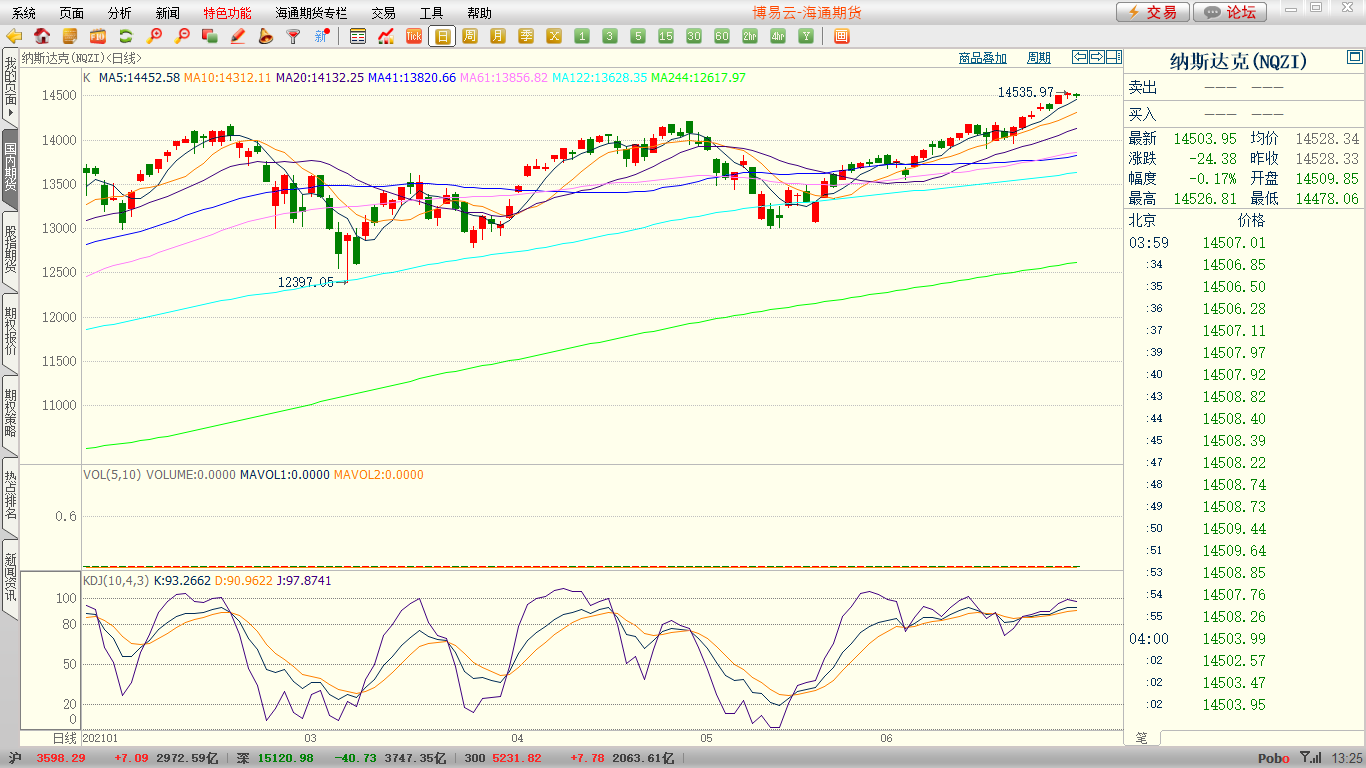The image size is (1366, 768).
Task: Switch to the 期权报价 side tab
Action: click(x=10, y=331)
